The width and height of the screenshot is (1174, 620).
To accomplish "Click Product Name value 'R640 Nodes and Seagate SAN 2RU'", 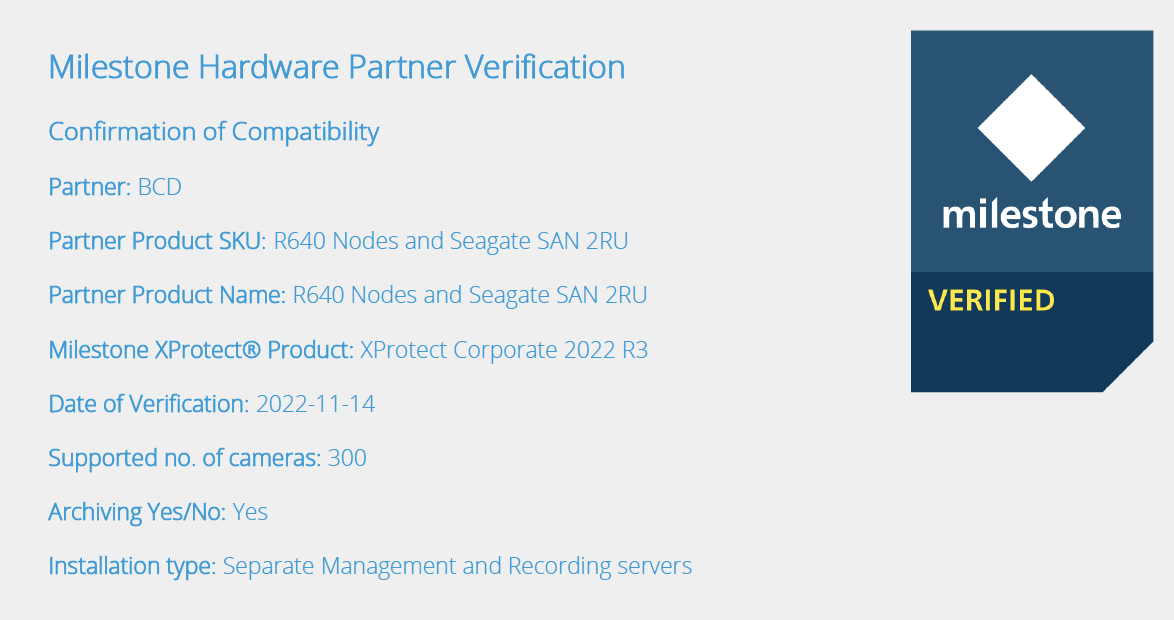I will tap(469, 295).
